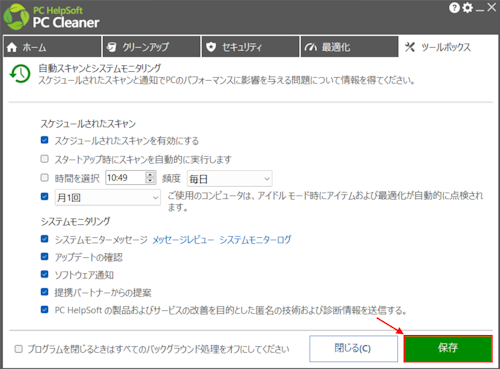
Task: Open the 月1回 idle scan dropdown
Action: click(x=108, y=197)
